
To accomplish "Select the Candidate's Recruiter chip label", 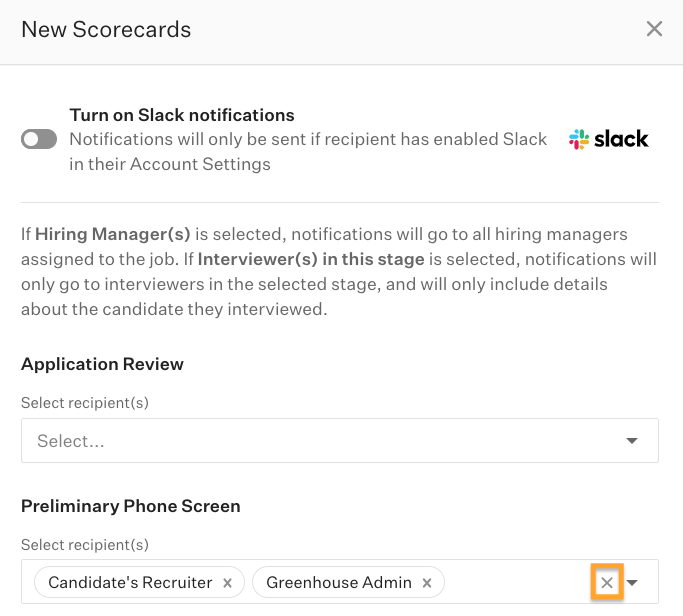I will [x=130, y=583].
